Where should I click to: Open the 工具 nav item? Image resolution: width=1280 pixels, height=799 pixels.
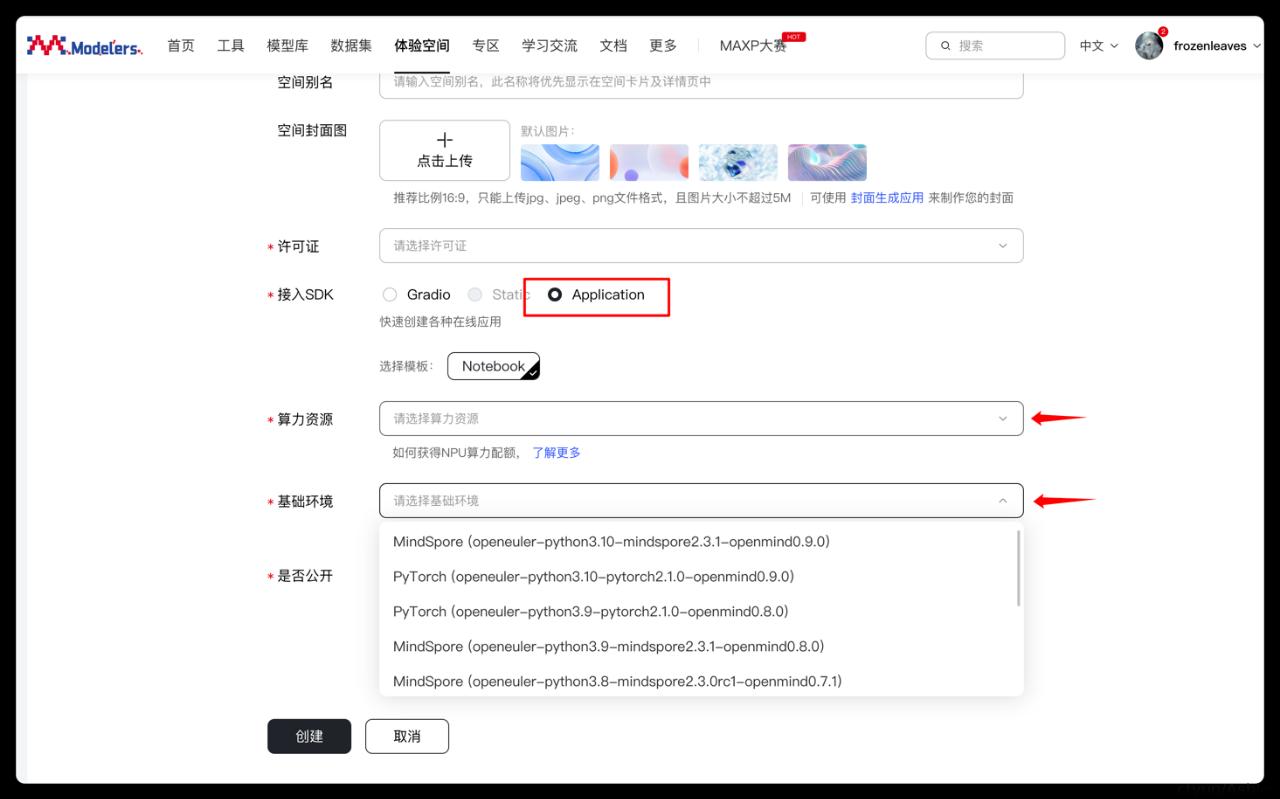tap(231, 46)
